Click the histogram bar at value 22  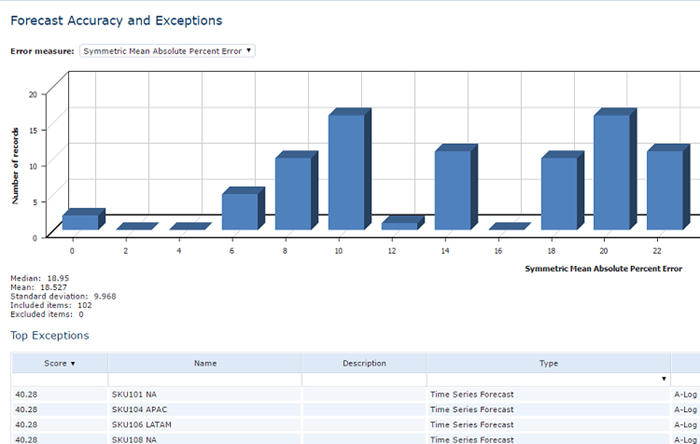click(668, 187)
